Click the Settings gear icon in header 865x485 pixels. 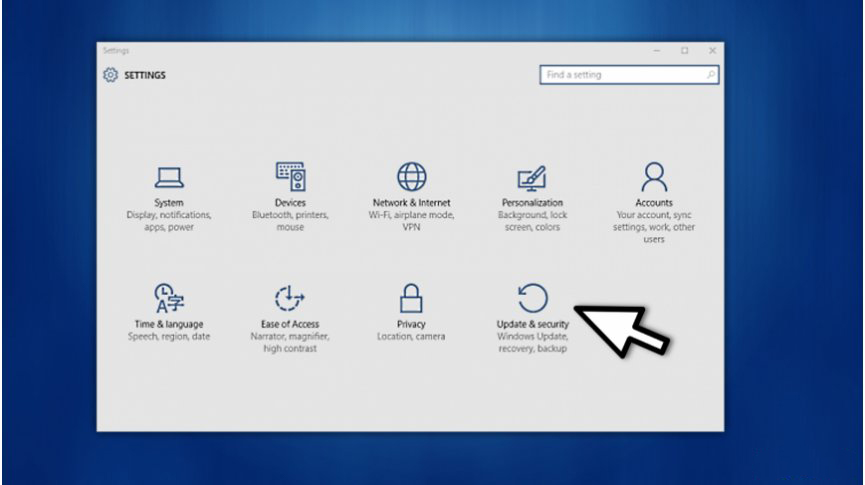pos(110,75)
